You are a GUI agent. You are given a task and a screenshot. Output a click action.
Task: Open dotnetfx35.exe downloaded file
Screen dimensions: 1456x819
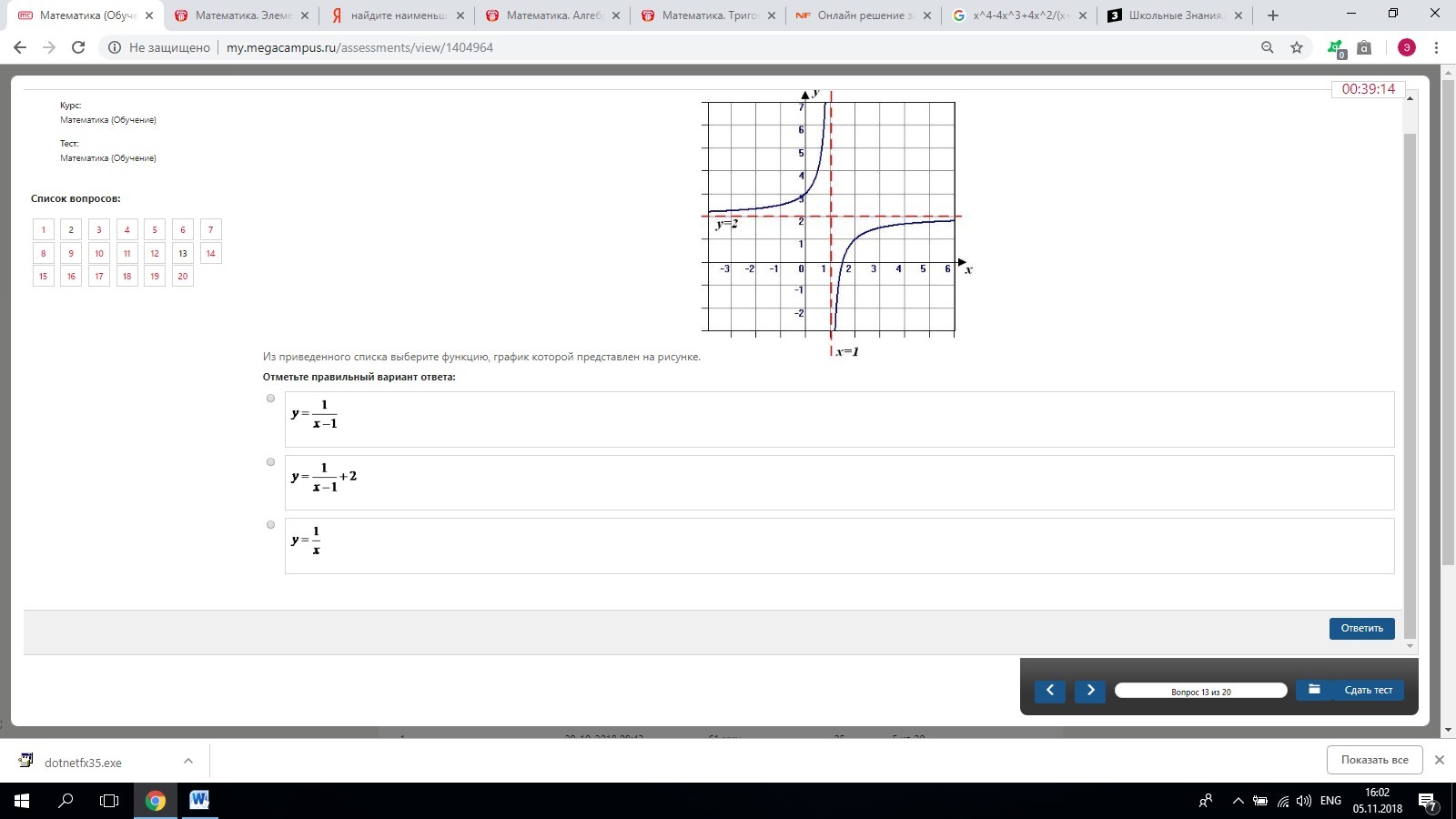tap(83, 763)
